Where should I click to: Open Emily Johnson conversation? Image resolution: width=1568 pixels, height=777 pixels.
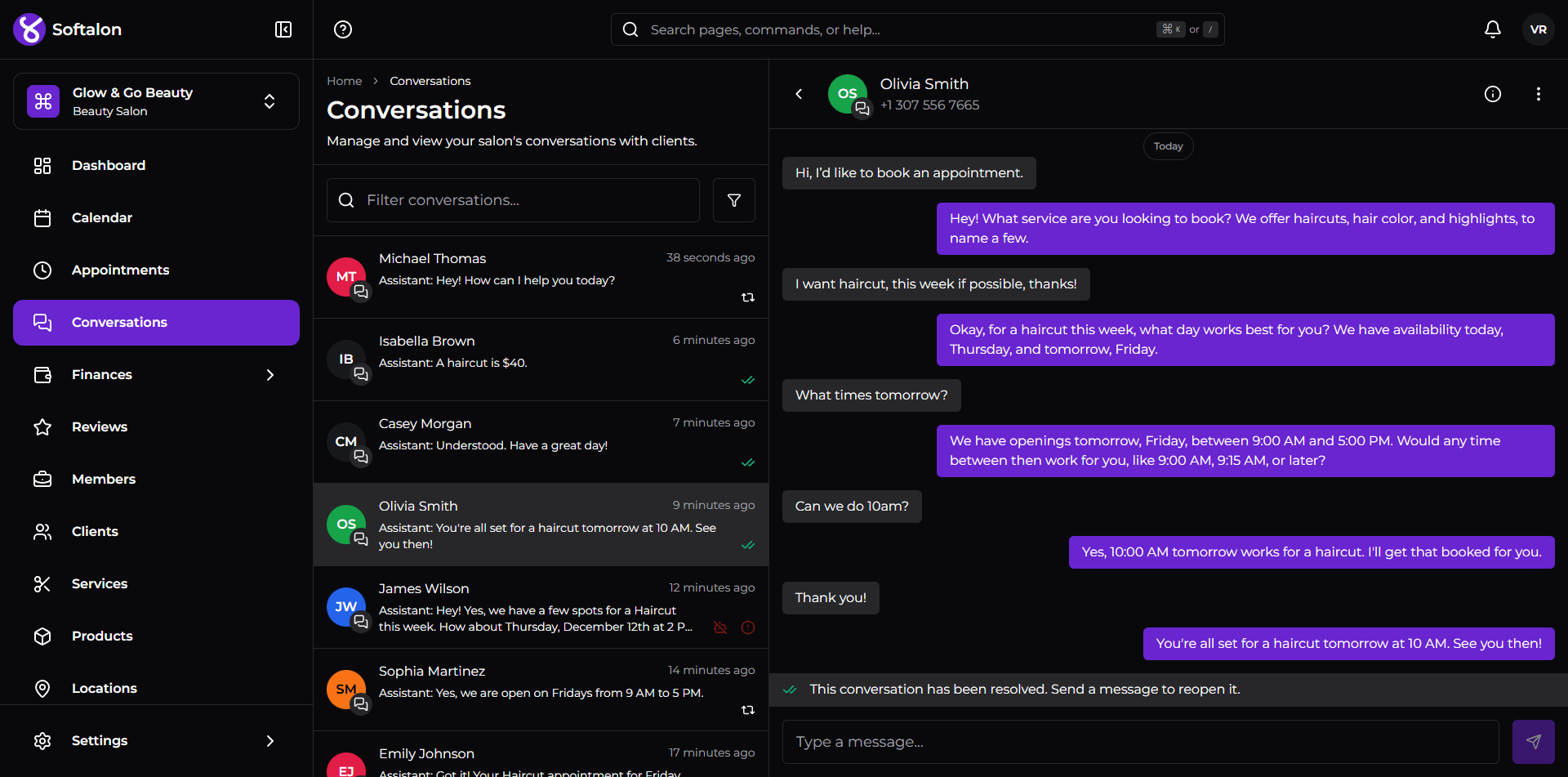coord(541,755)
